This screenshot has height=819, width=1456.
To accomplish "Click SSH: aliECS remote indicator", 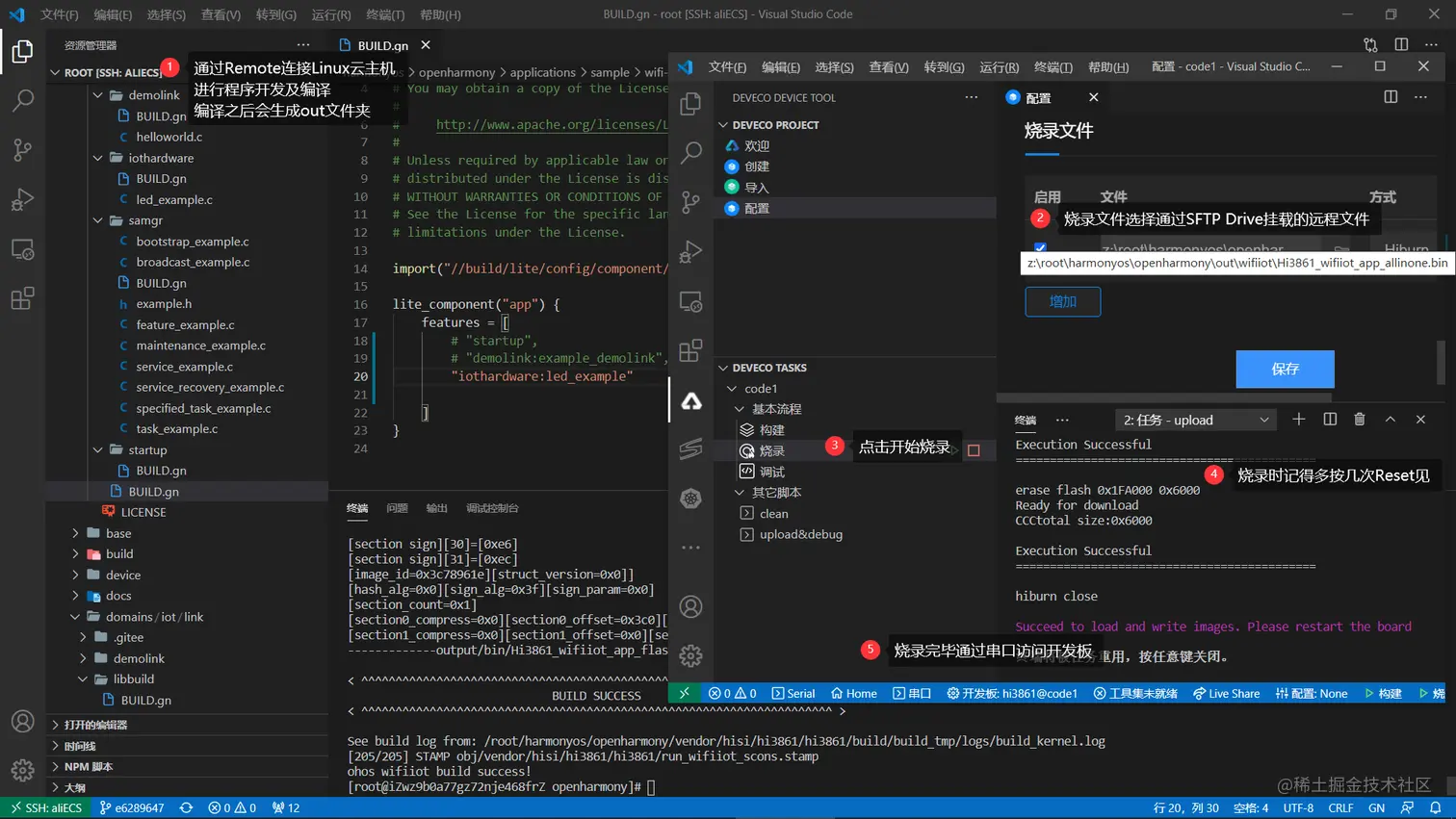I will 45,807.
